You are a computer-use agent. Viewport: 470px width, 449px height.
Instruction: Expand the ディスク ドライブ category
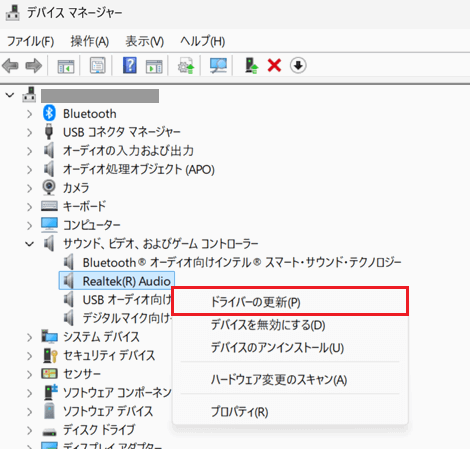(29, 430)
